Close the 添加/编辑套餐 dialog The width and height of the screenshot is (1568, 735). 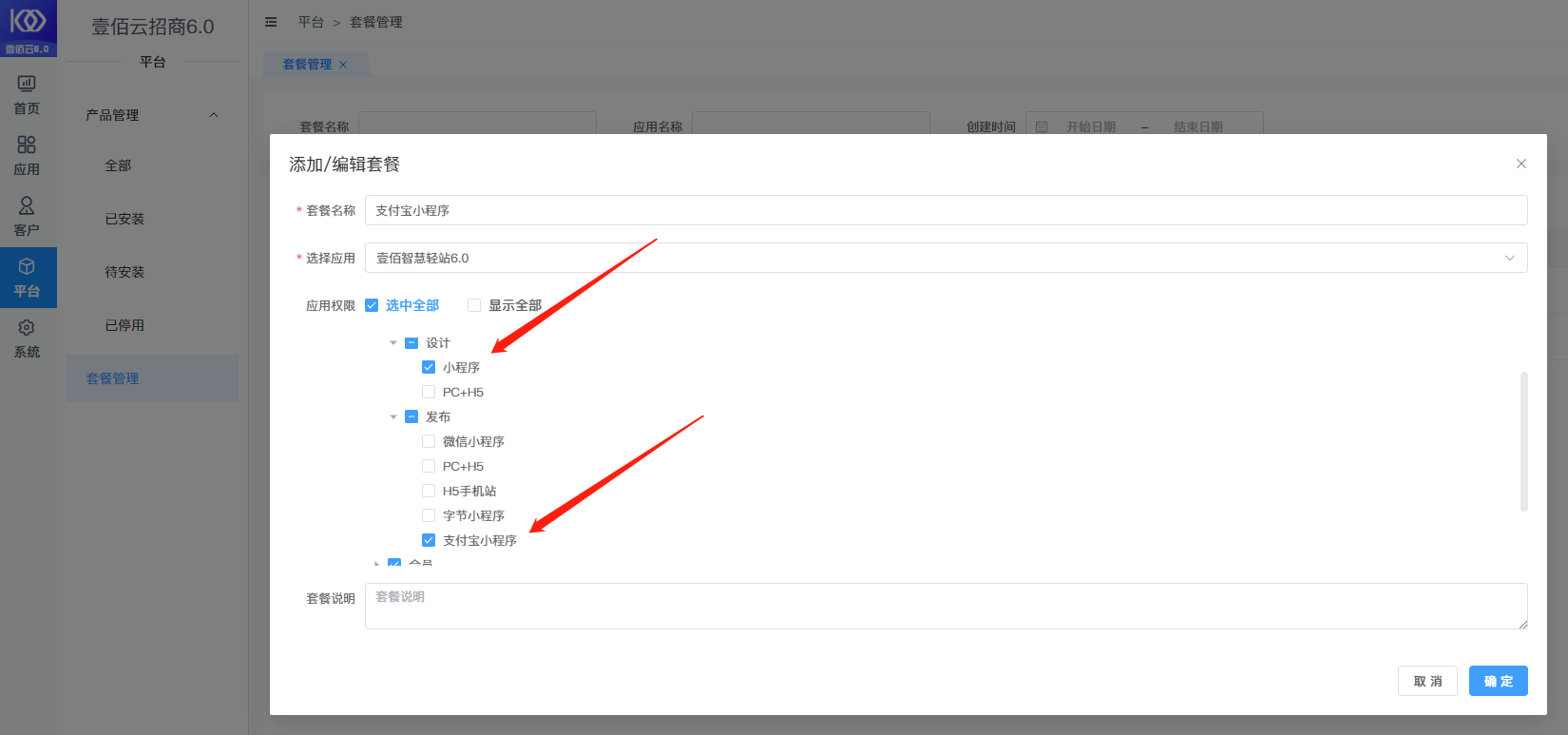1521,164
